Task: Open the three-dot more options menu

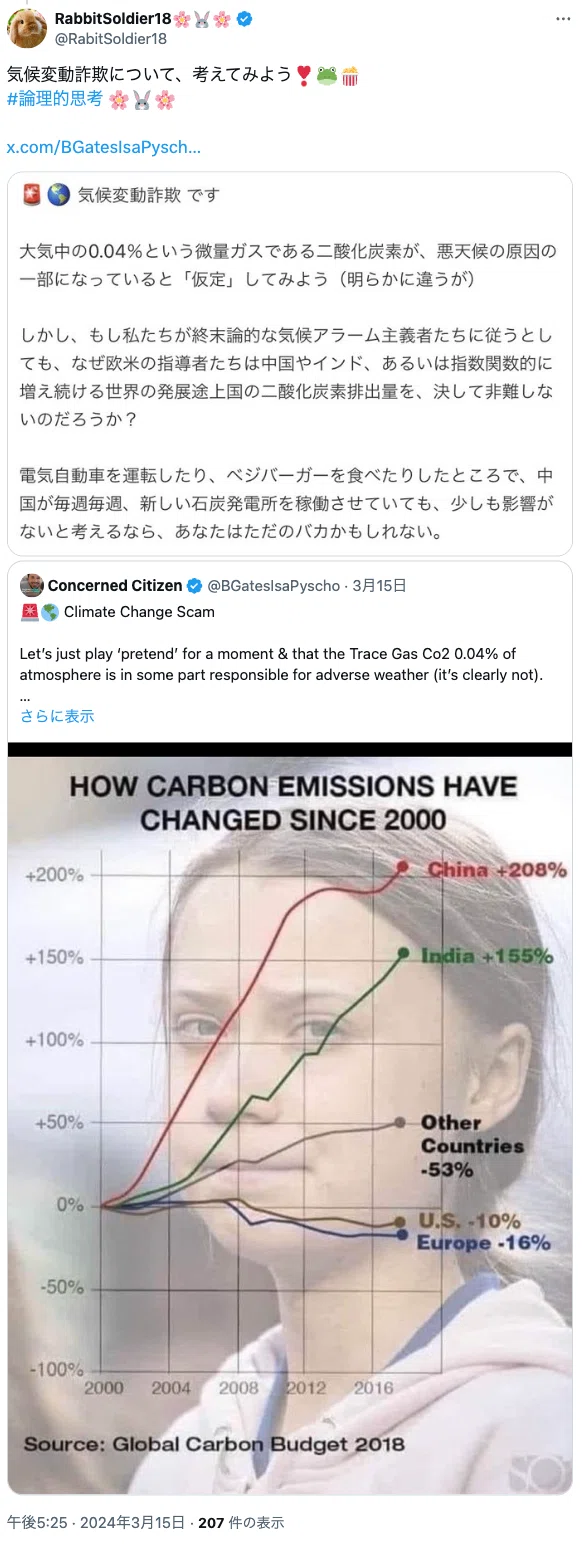Action: pyautogui.click(x=557, y=19)
